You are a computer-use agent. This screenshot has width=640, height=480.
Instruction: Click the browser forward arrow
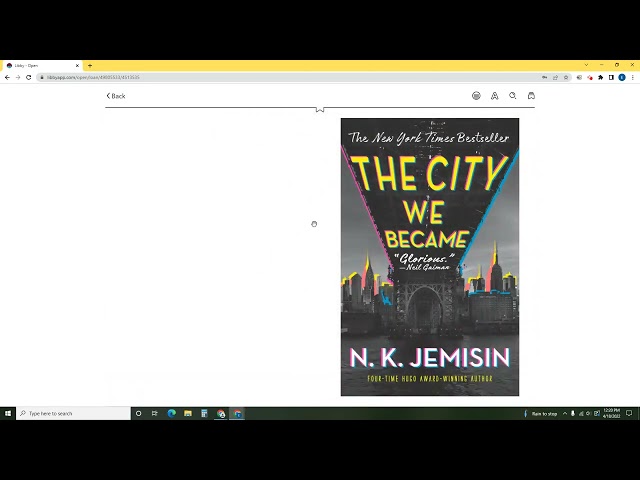click(18, 77)
